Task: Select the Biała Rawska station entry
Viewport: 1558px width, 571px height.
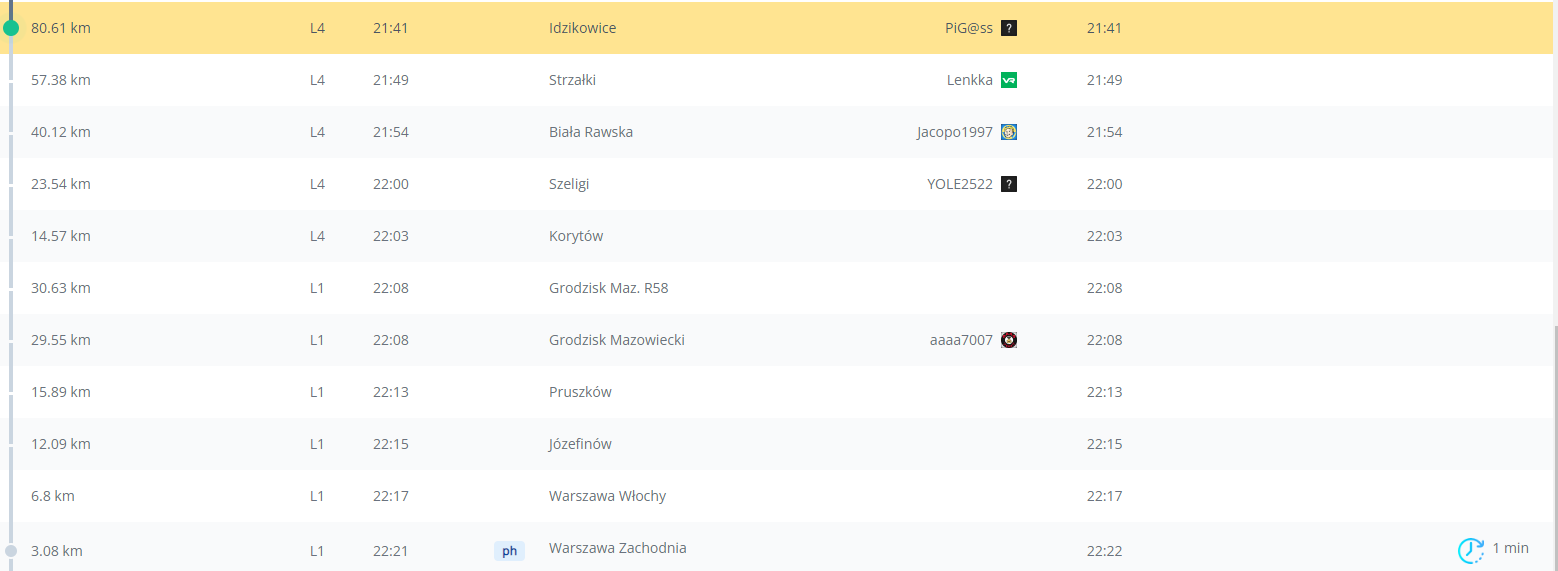Action: pyautogui.click(x=590, y=132)
